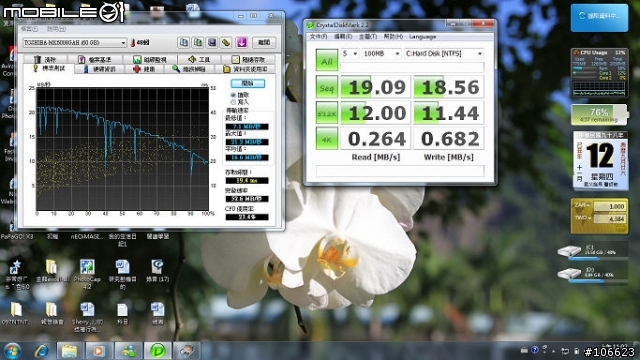Open the tools (工具) tab with speaker icon
The width and height of the screenshot is (640, 360).
(x=199, y=60)
